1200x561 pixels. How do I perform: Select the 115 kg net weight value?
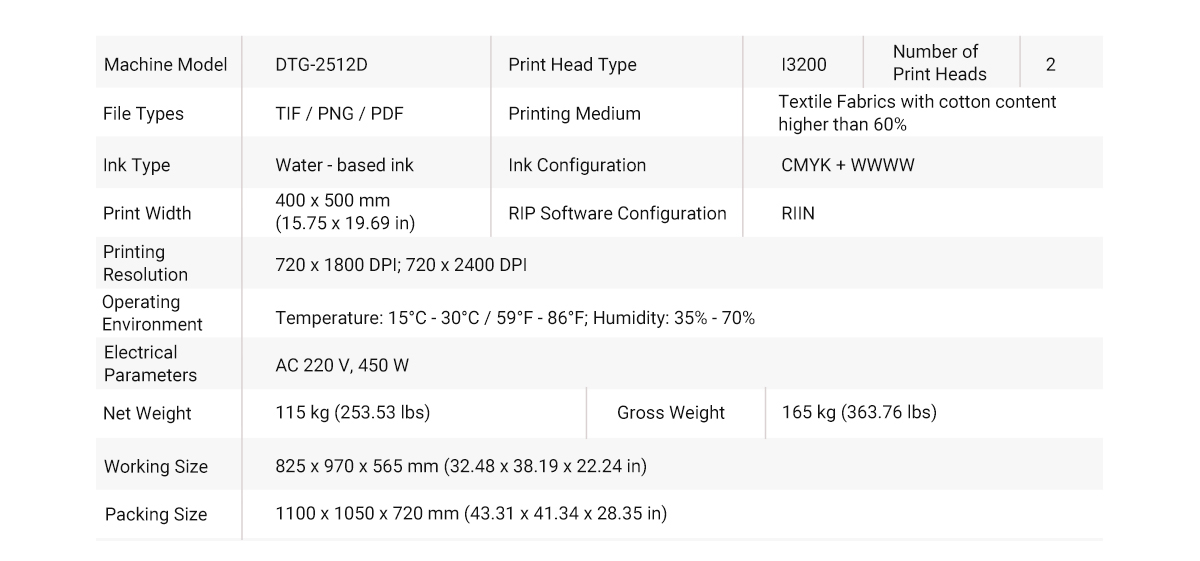353,412
